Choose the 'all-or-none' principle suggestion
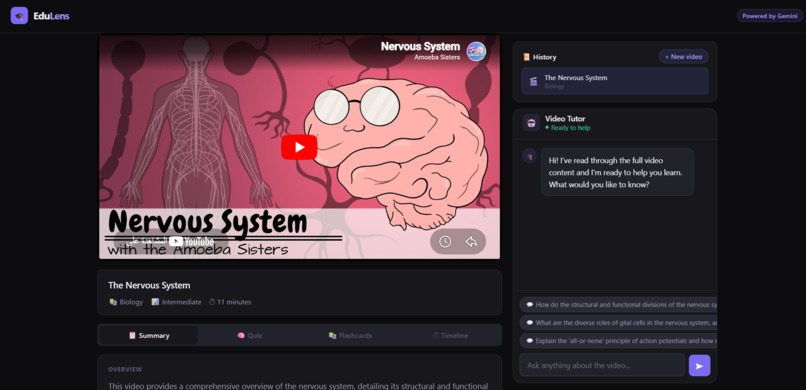The width and height of the screenshot is (806, 390). click(x=618, y=341)
